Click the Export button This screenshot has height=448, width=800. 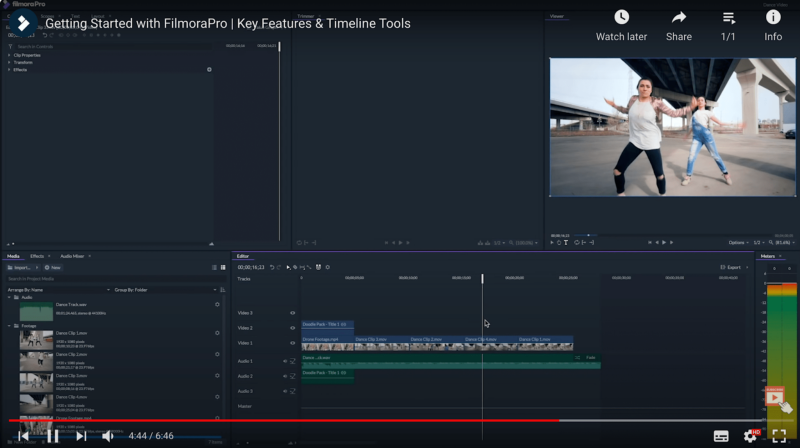731,267
